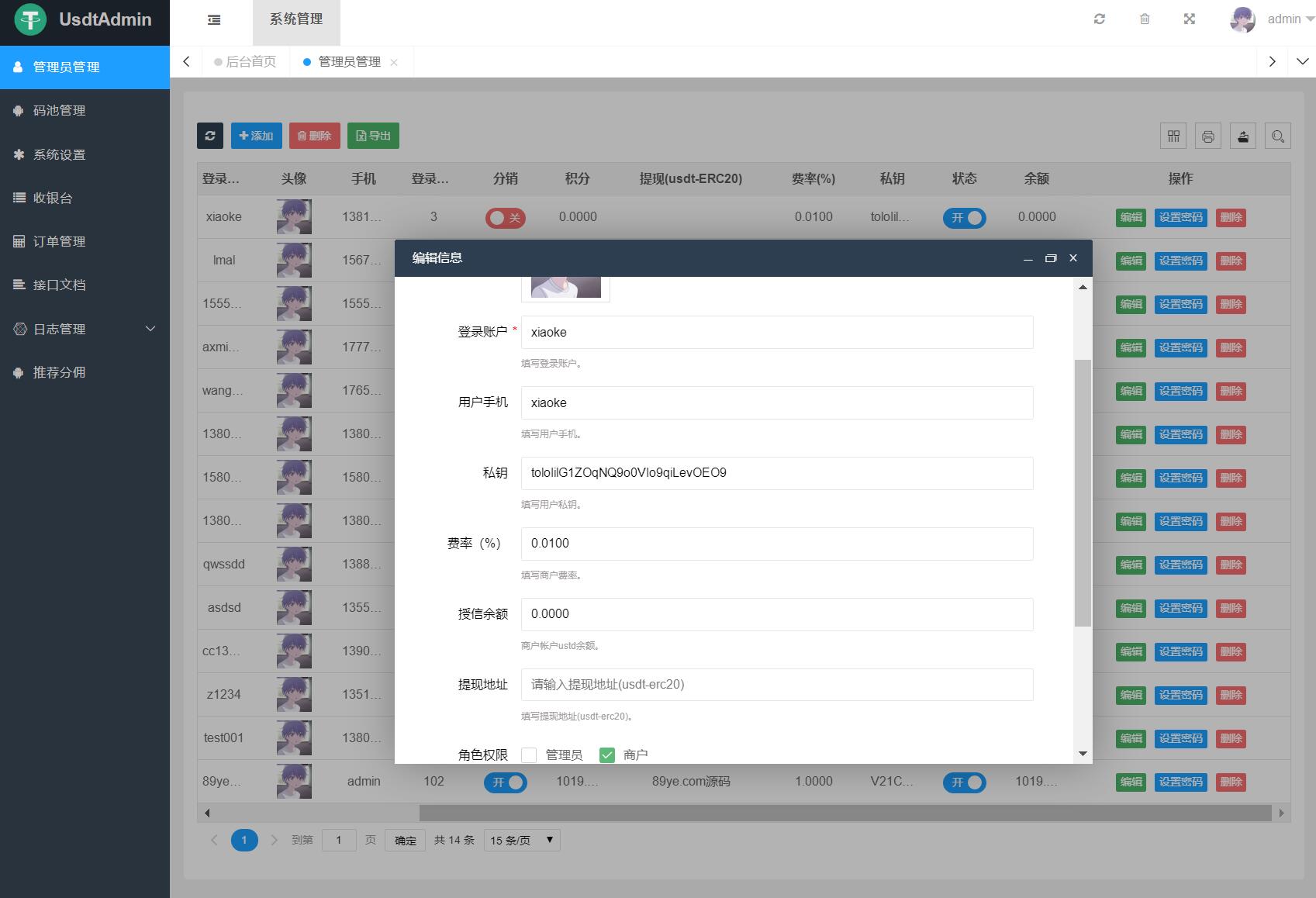Screen dimensions: 1316x898
Task: Check the 管理员 role checkbox
Action: click(529, 755)
